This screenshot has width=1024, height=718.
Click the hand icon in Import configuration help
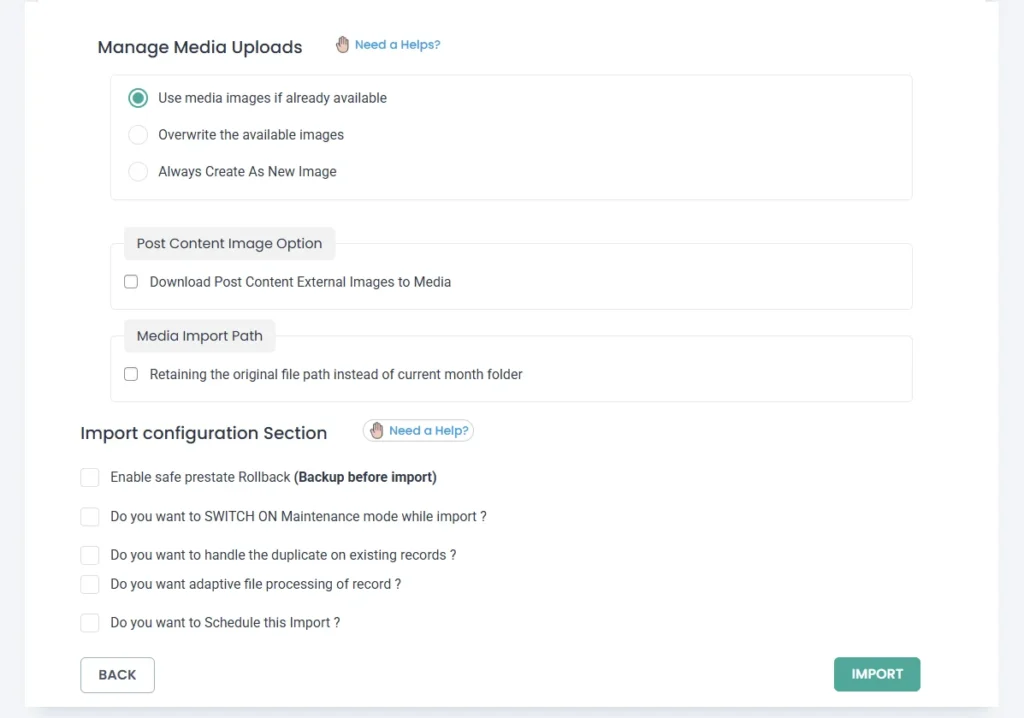[x=377, y=431]
